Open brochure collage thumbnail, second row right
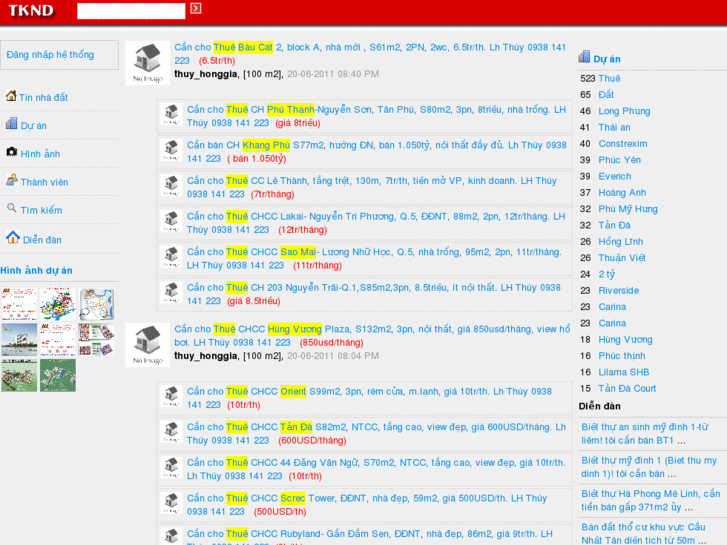 [x=96, y=340]
